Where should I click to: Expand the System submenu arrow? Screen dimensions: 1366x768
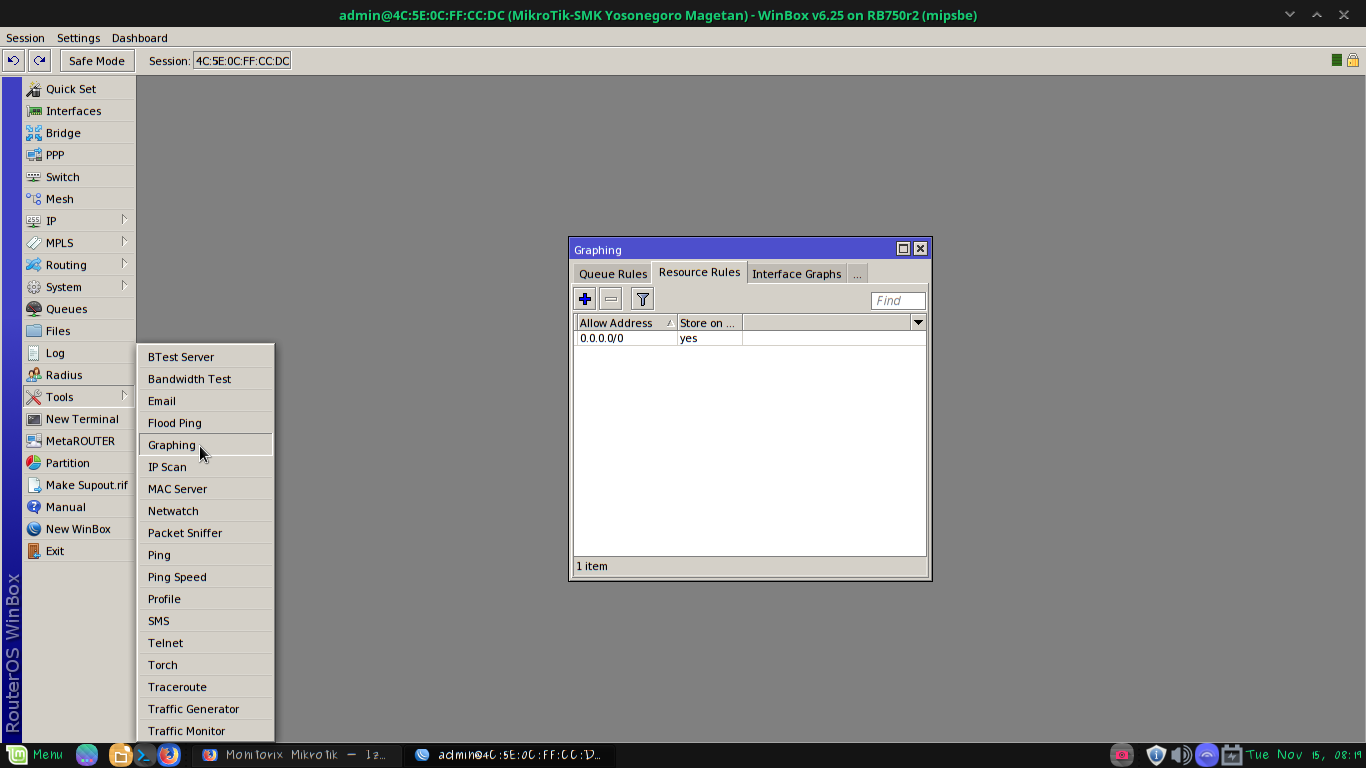coord(125,286)
